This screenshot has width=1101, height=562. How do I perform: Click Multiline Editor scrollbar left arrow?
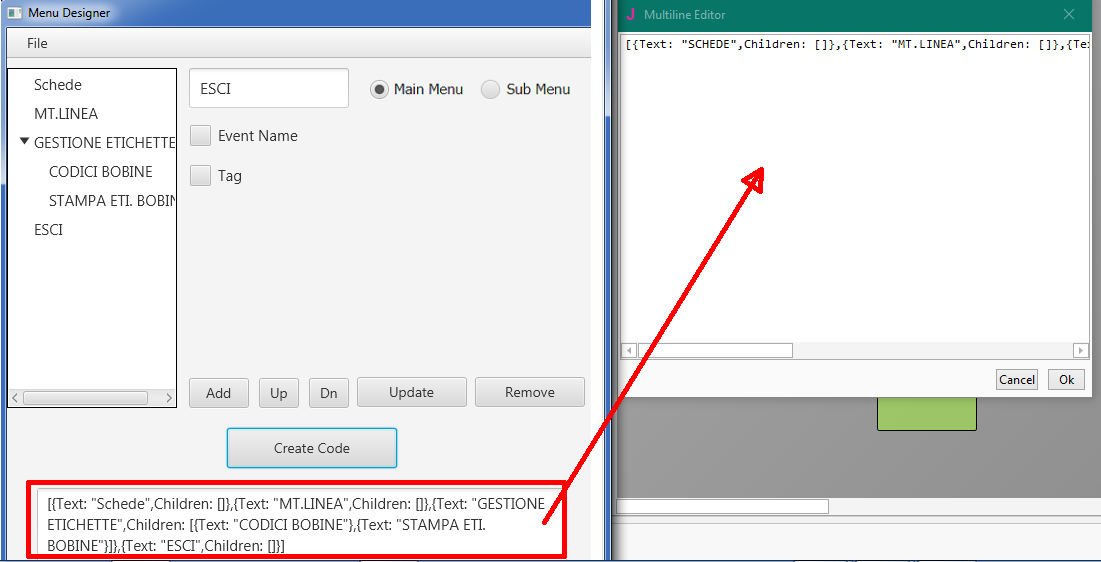click(x=629, y=351)
